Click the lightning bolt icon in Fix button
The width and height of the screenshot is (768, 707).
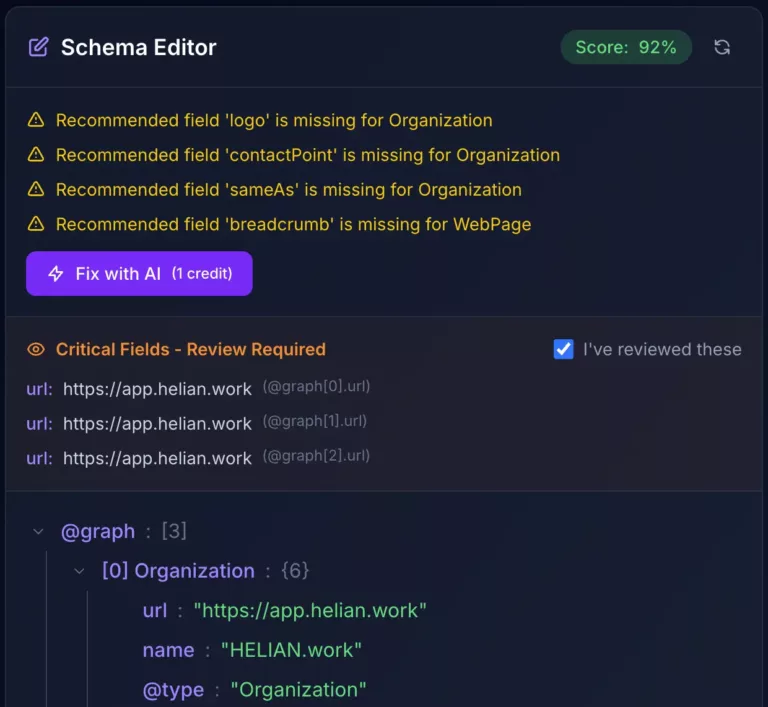click(x=56, y=273)
